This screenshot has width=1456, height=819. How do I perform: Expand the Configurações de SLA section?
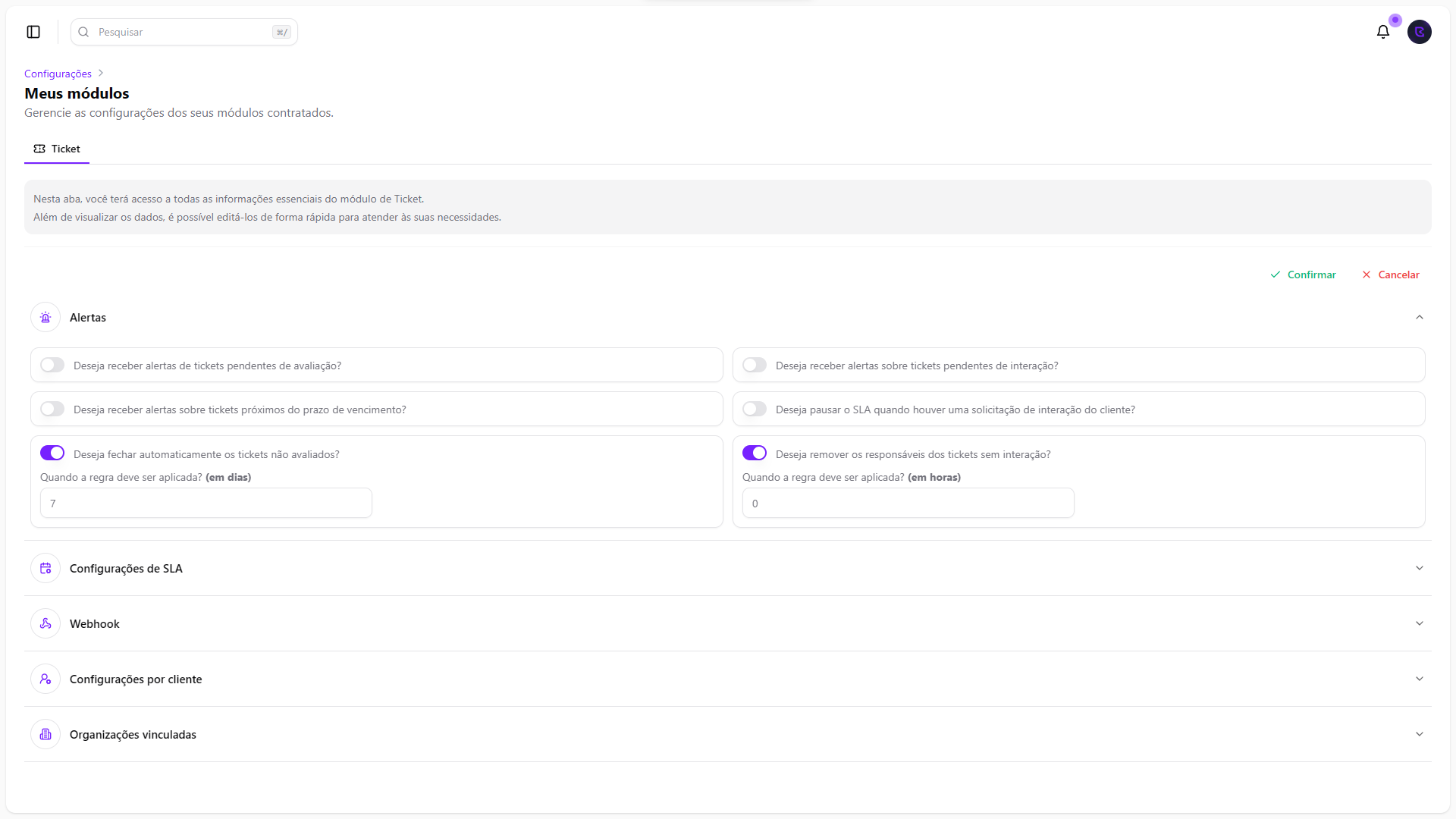(1420, 569)
